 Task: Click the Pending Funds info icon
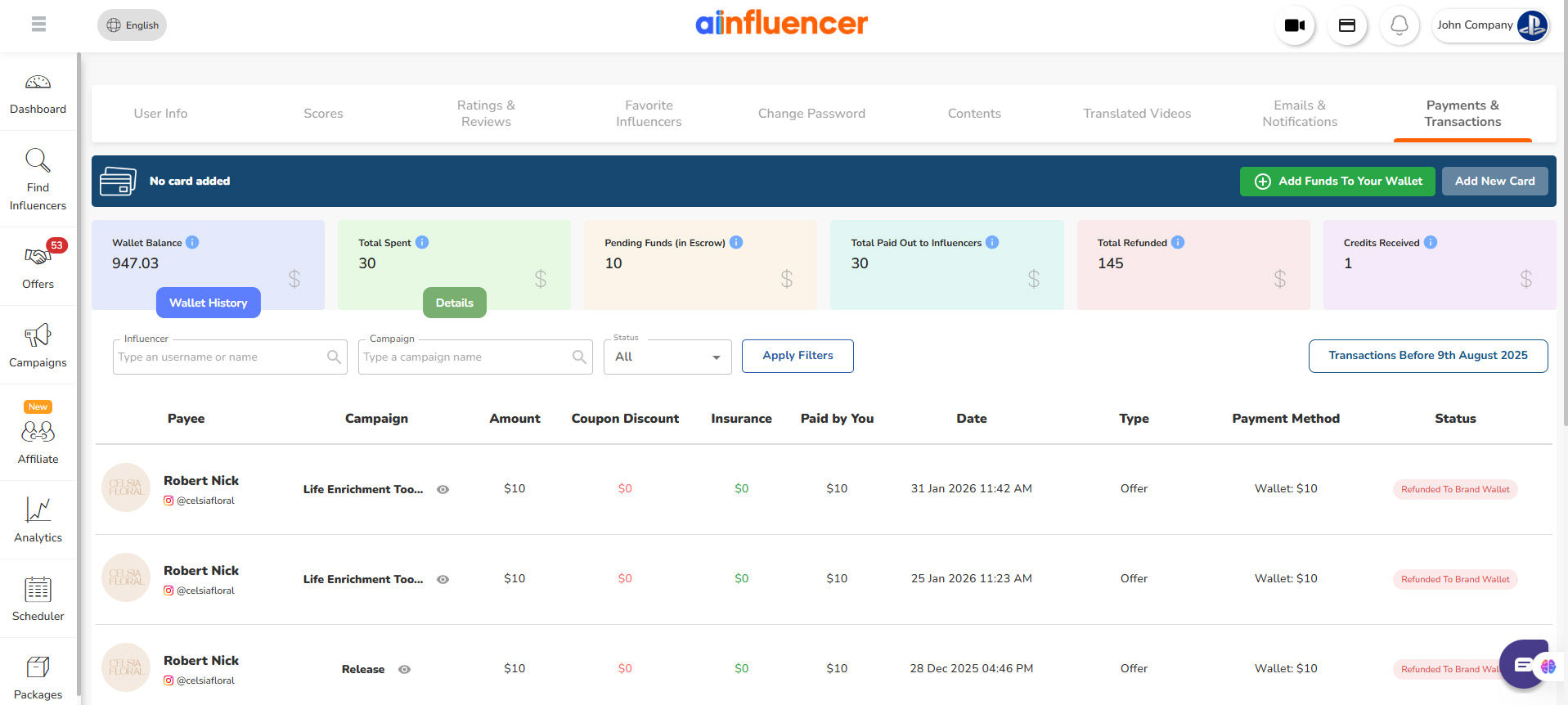[x=736, y=242]
